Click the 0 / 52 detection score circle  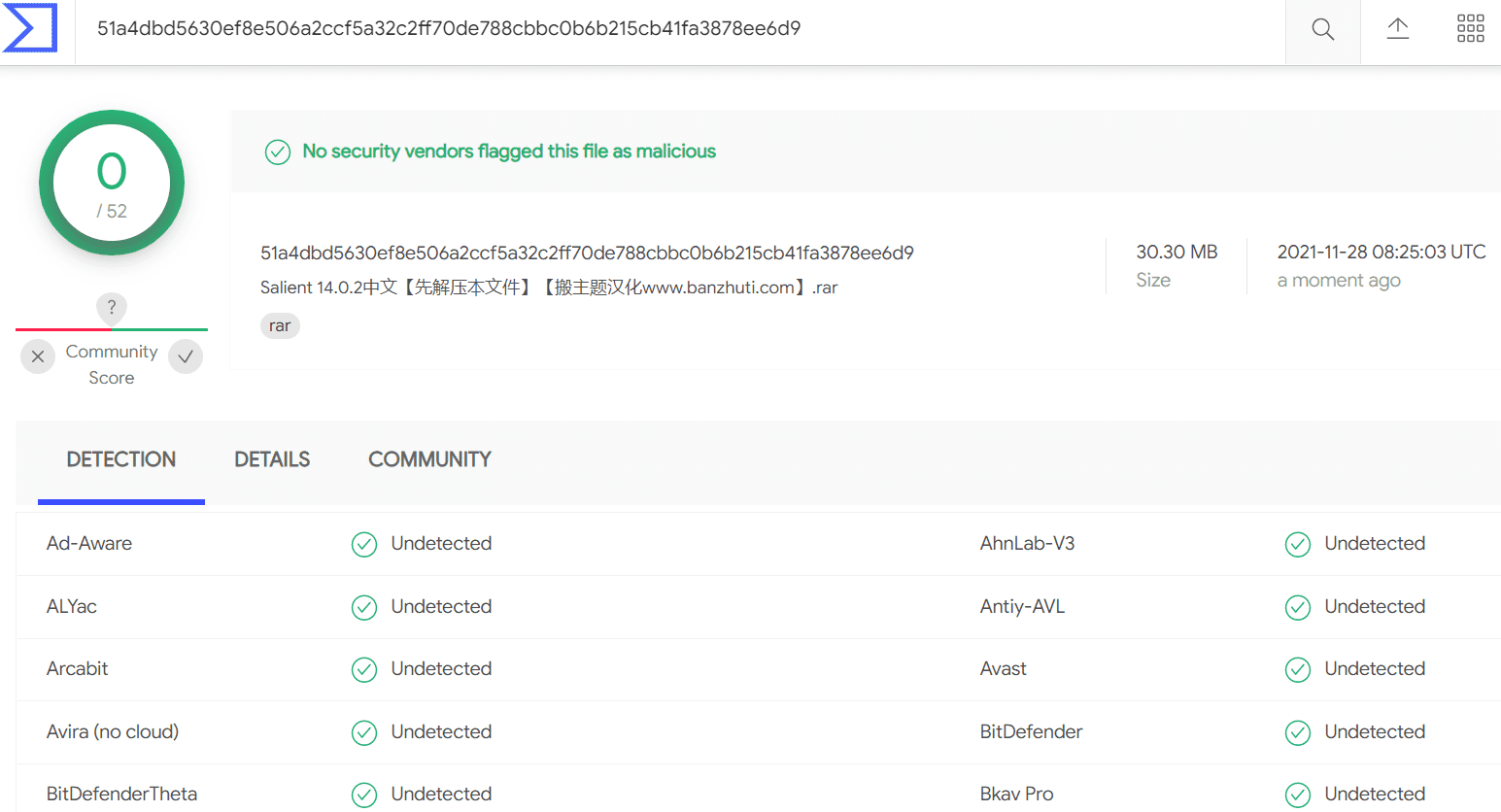click(x=112, y=183)
